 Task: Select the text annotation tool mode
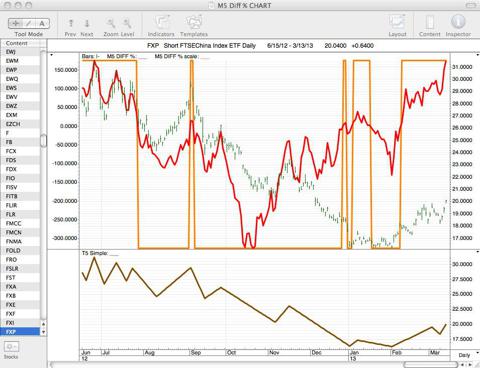[x=42, y=23]
